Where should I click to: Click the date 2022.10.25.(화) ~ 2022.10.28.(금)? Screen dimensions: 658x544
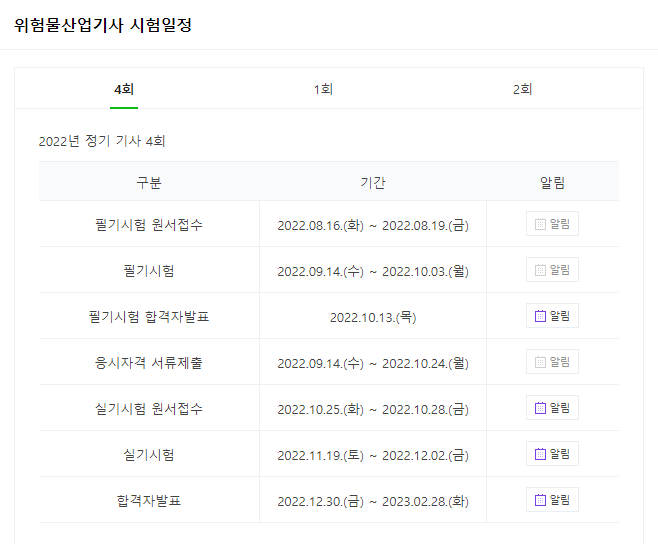[x=373, y=409]
